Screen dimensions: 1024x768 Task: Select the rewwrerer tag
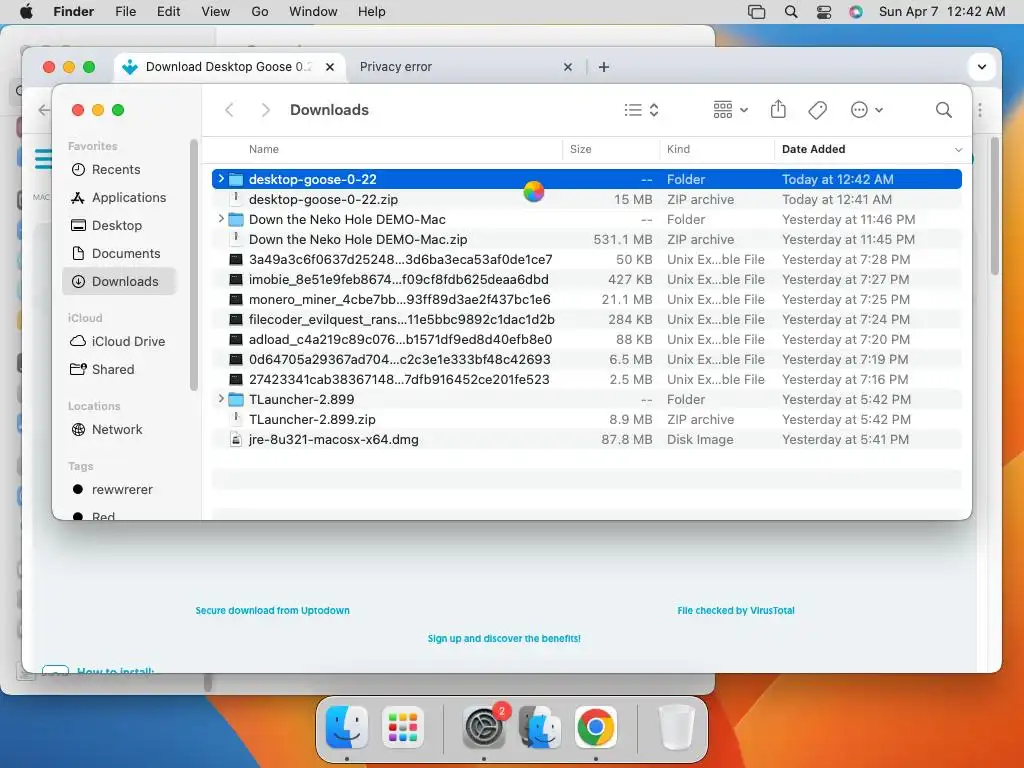[119, 490]
